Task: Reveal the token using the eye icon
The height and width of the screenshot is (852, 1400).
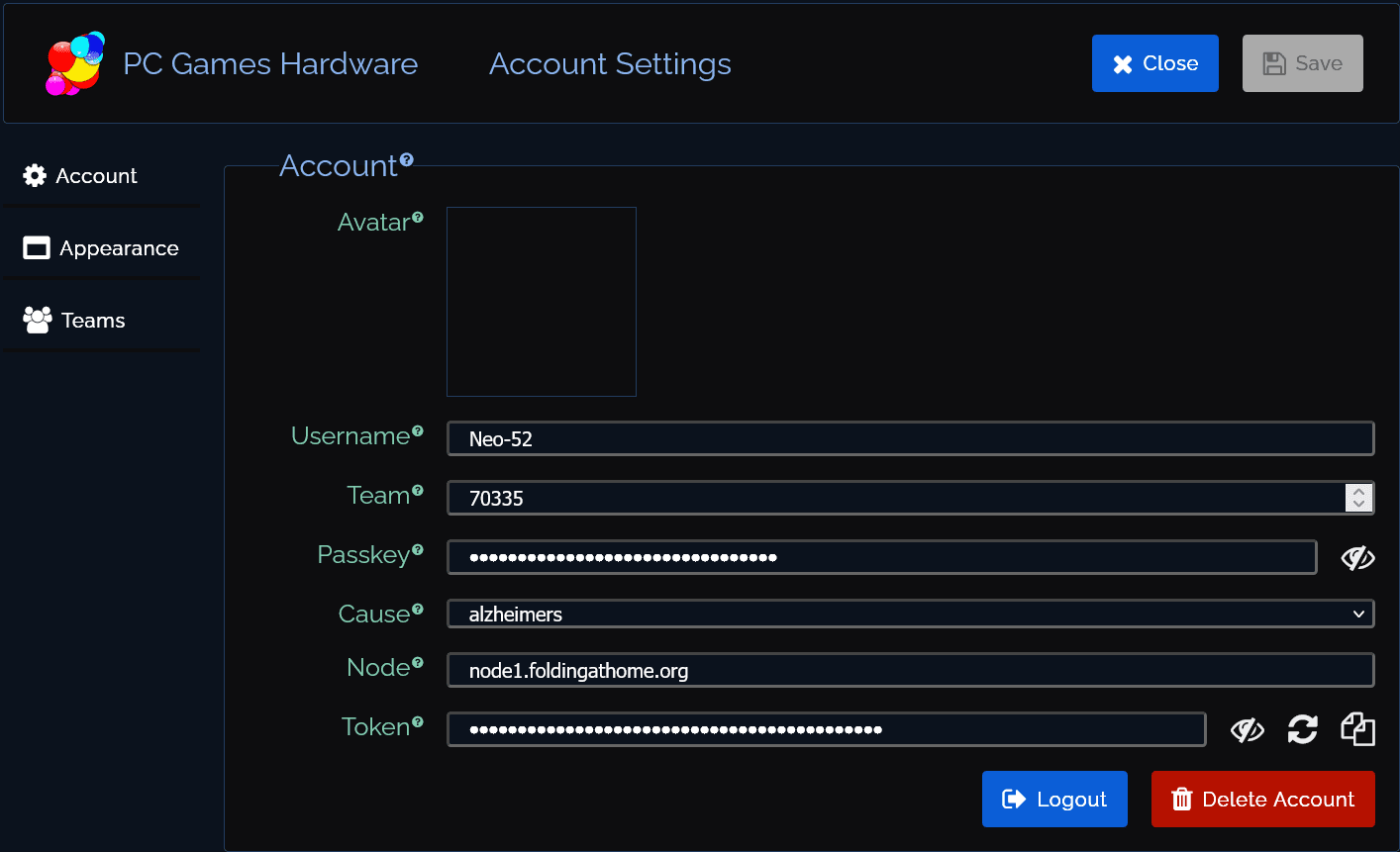Action: coord(1247,730)
